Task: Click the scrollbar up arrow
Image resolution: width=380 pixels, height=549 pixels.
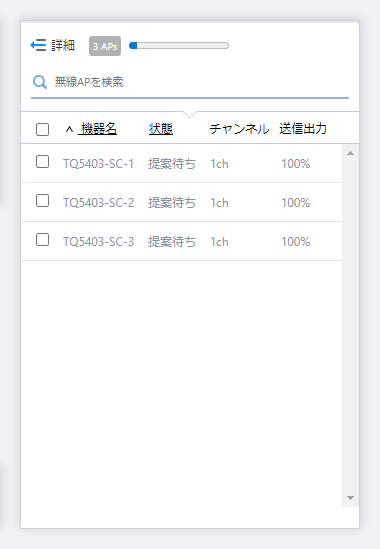Action: coord(350,153)
